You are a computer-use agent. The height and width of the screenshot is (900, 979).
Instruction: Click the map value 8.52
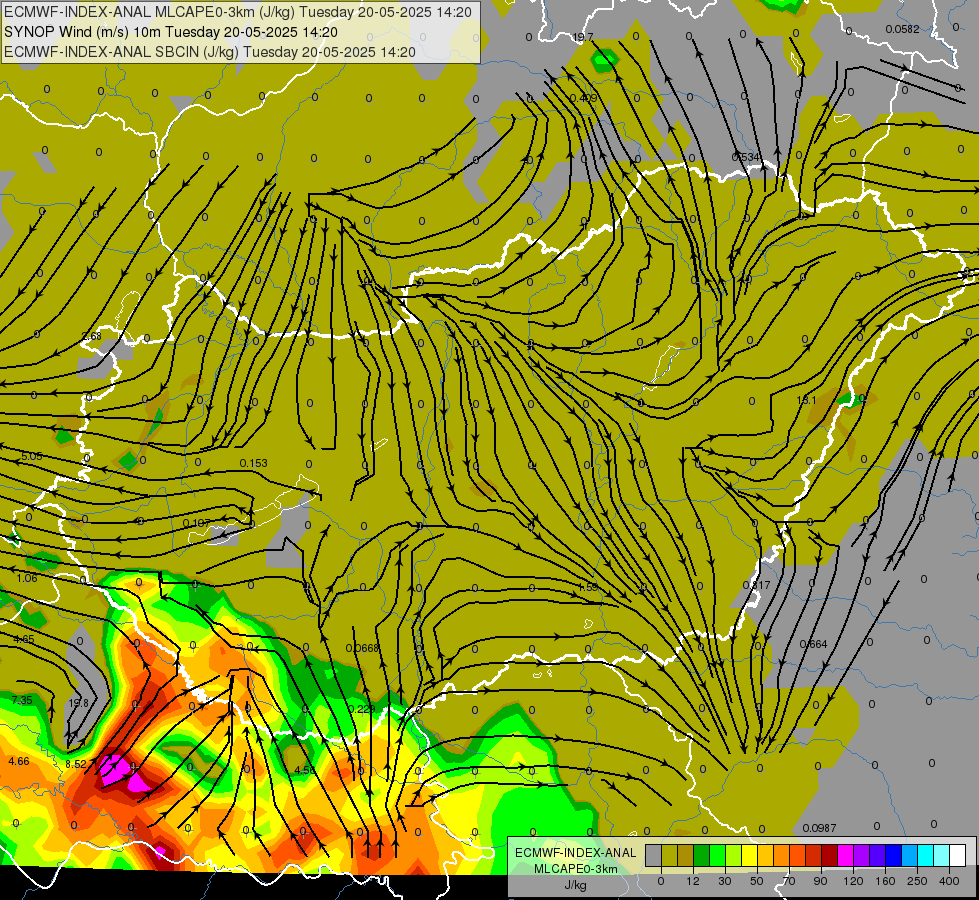pos(76,764)
